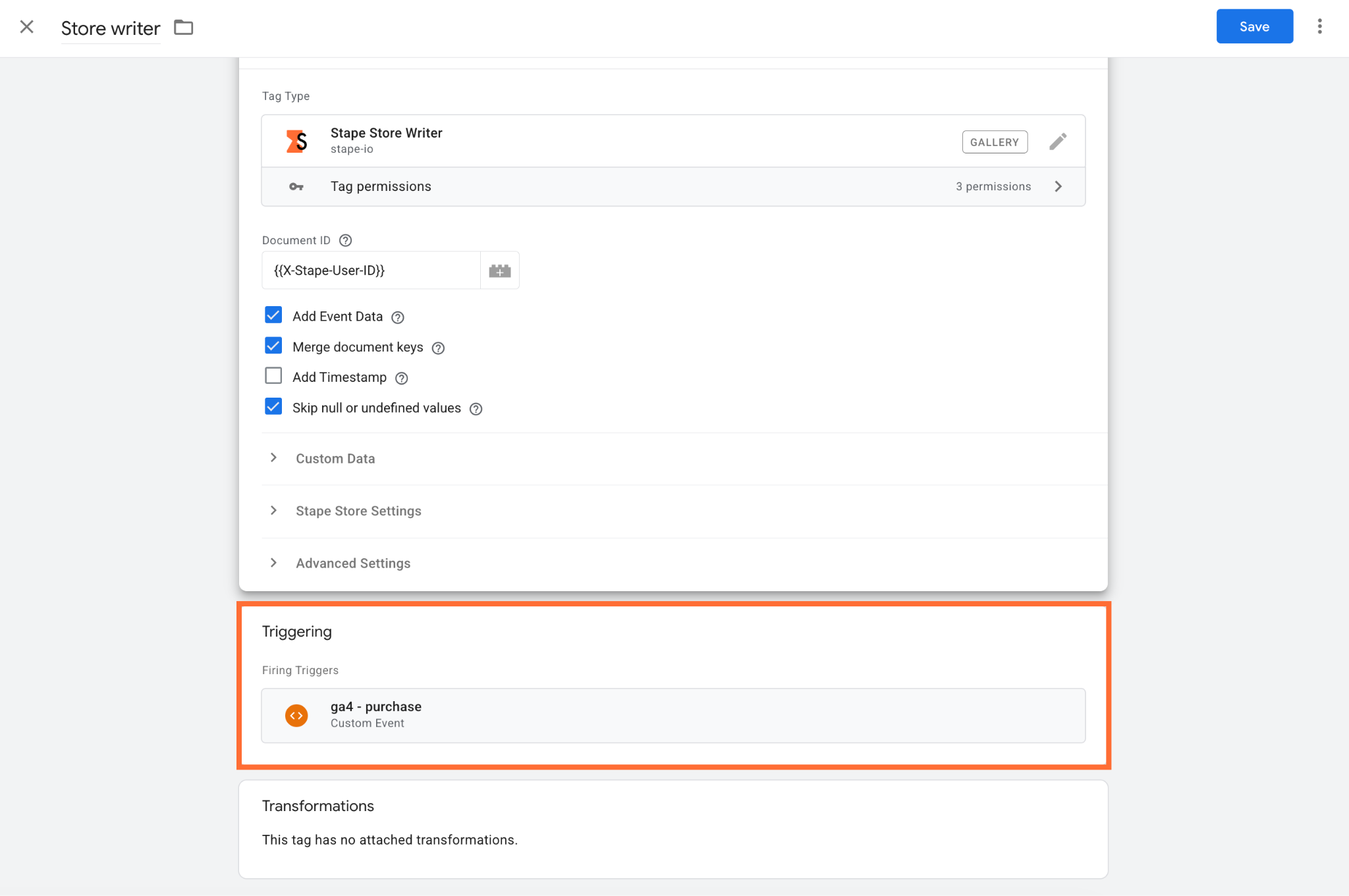Open the Tag permissions row
Viewport: 1349px width, 896px height.
coord(673,186)
